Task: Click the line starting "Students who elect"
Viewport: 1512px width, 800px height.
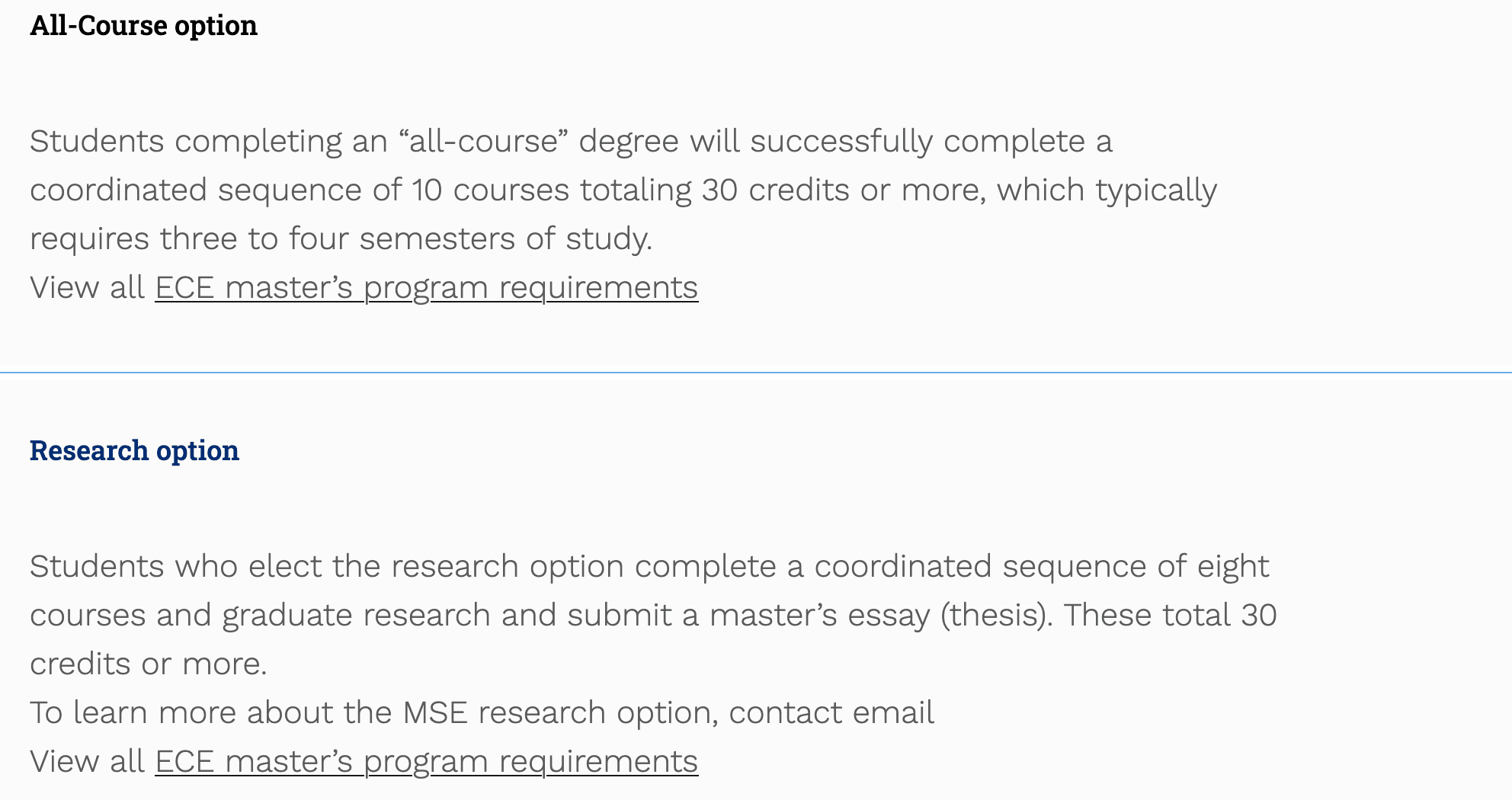Action: click(x=649, y=567)
